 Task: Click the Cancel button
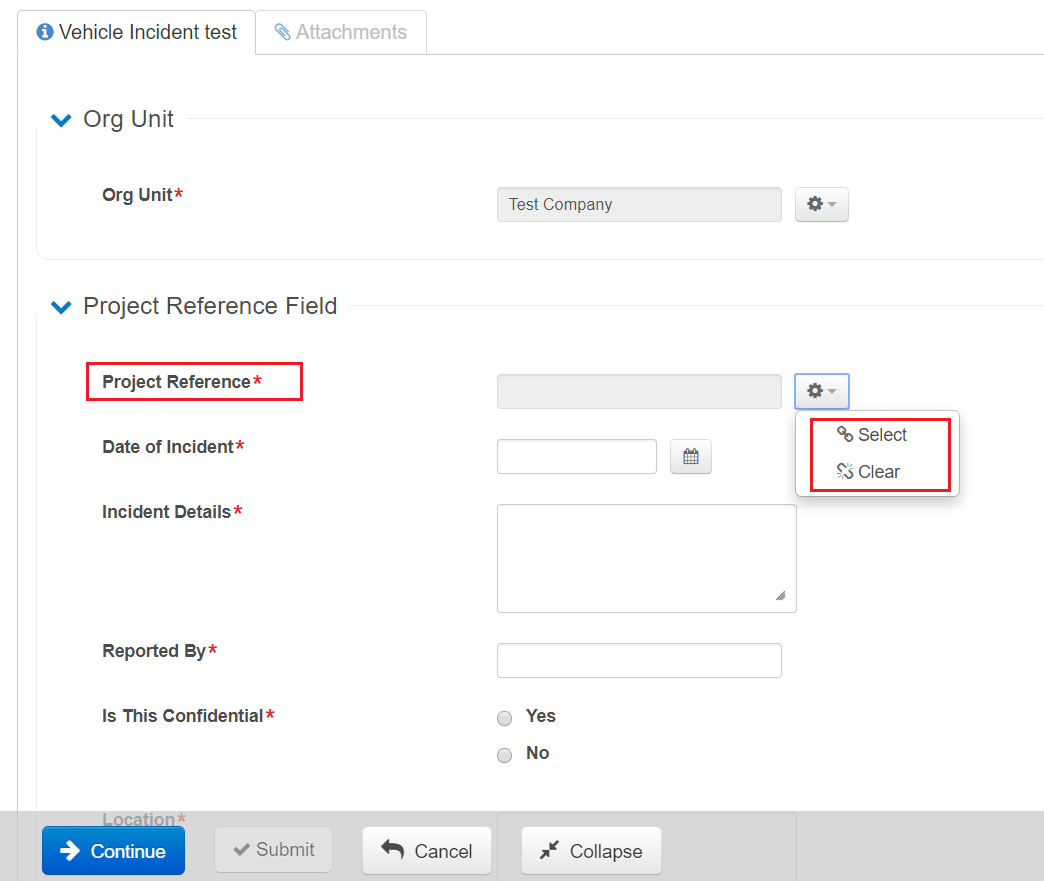pyautogui.click(x=427, y=851)
